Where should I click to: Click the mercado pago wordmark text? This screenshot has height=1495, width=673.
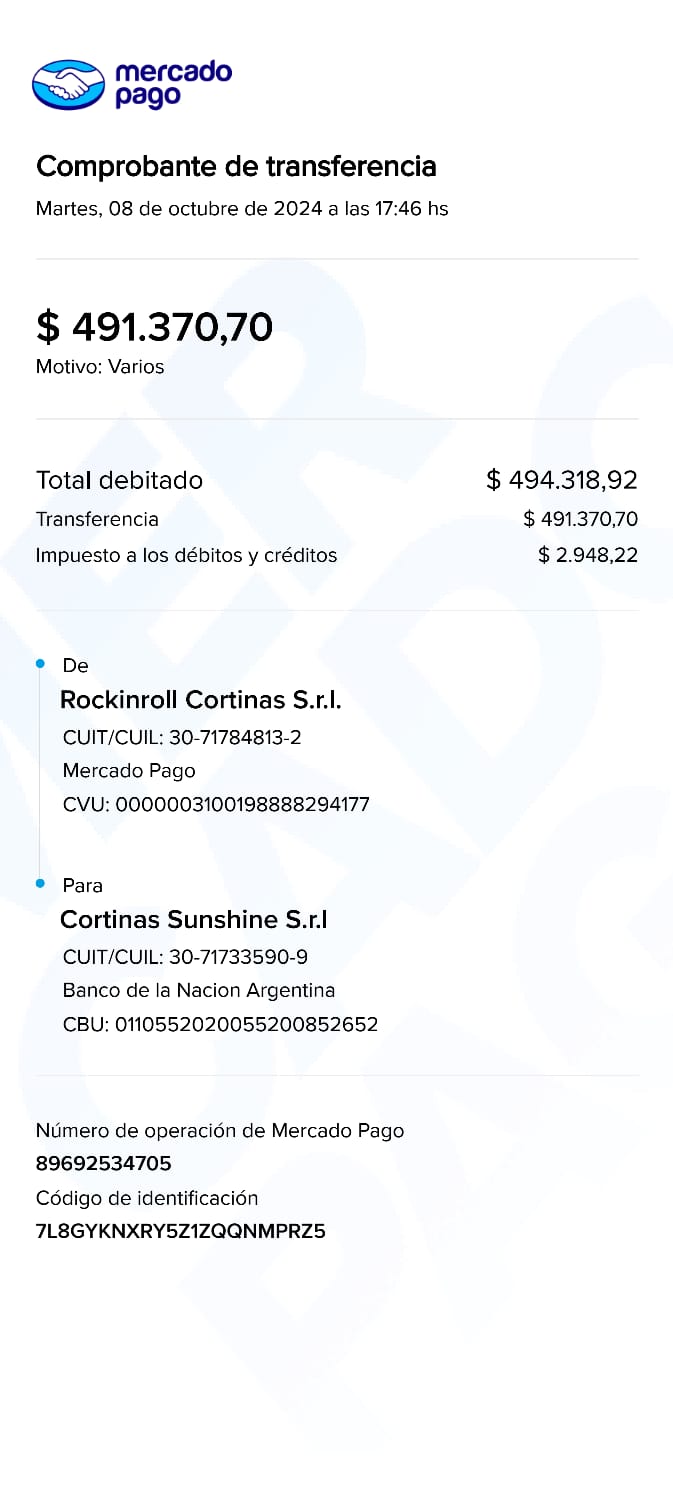click(173, 84)
